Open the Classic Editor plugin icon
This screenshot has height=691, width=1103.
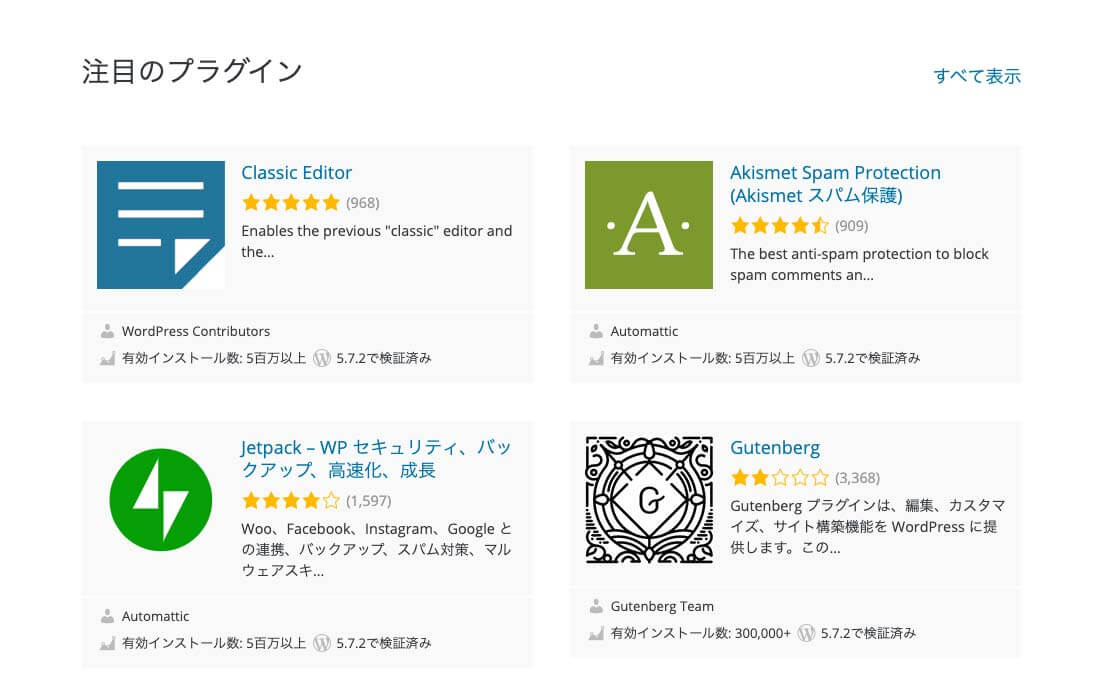(x=160, y=224)
